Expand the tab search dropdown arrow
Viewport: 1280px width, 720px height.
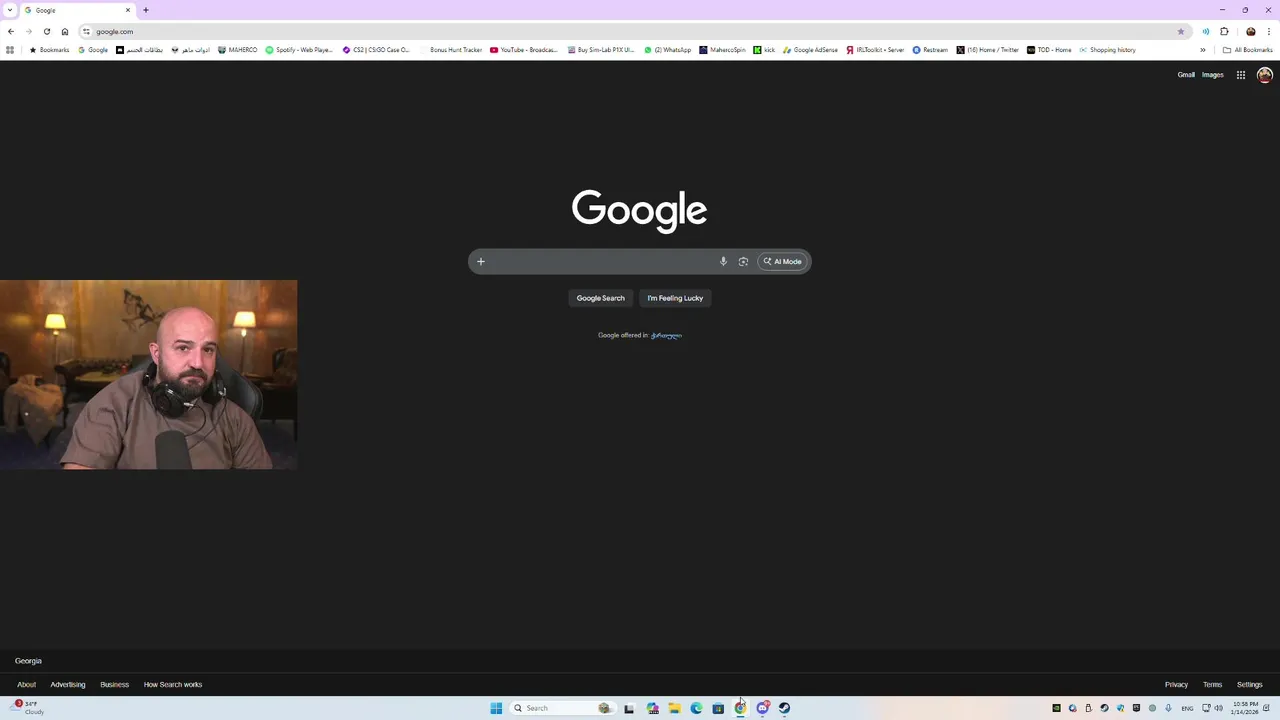point(10,10)
